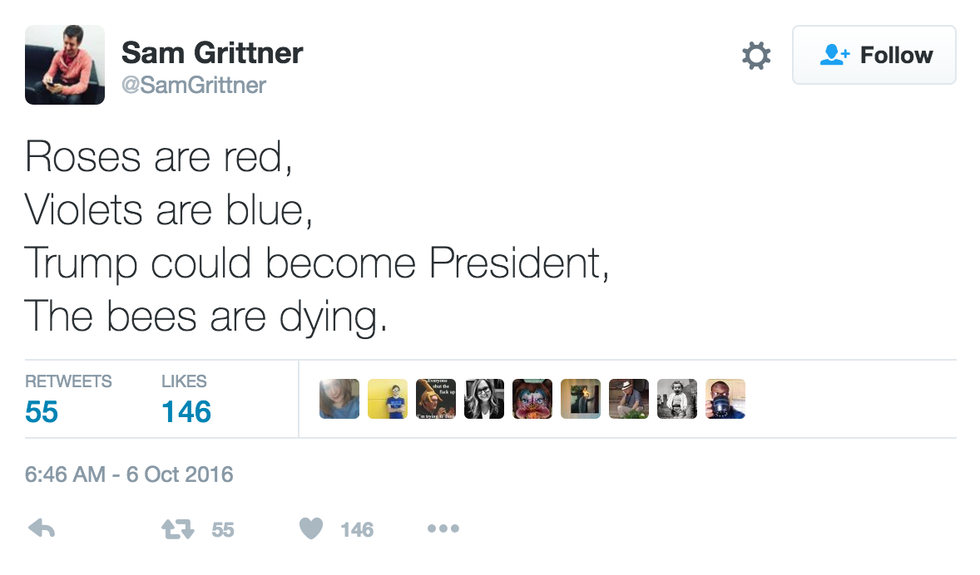Retweet this tweet using the retweet icon
This screenshot has height=575, width=980.
coord(177,529)
